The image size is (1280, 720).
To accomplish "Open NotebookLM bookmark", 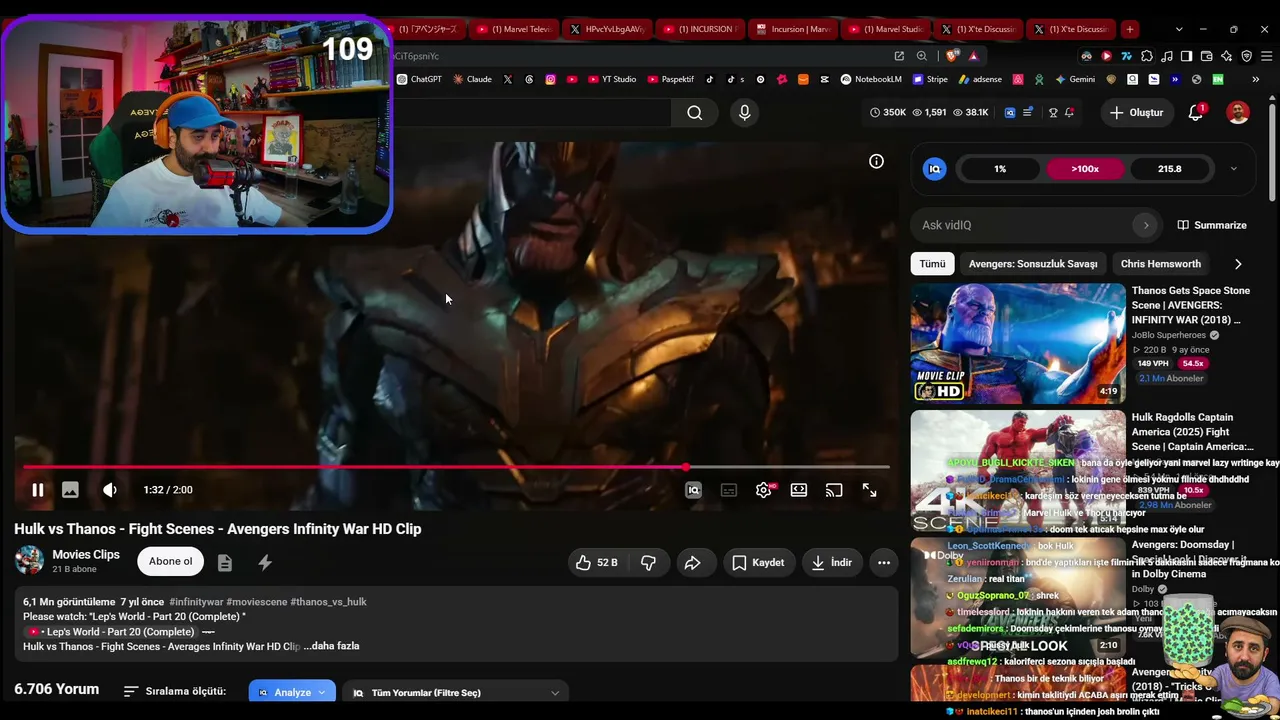I will (871, 79).
